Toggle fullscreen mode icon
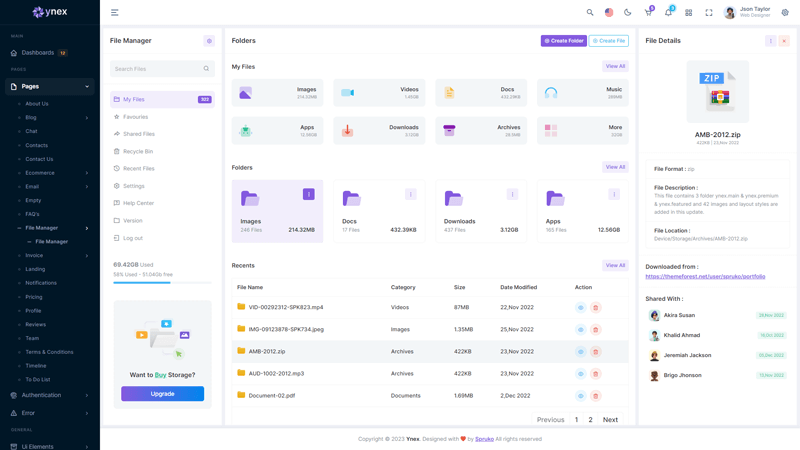This screenshot has width=800, height=450. pyautogui.click(x=709, y=13)
